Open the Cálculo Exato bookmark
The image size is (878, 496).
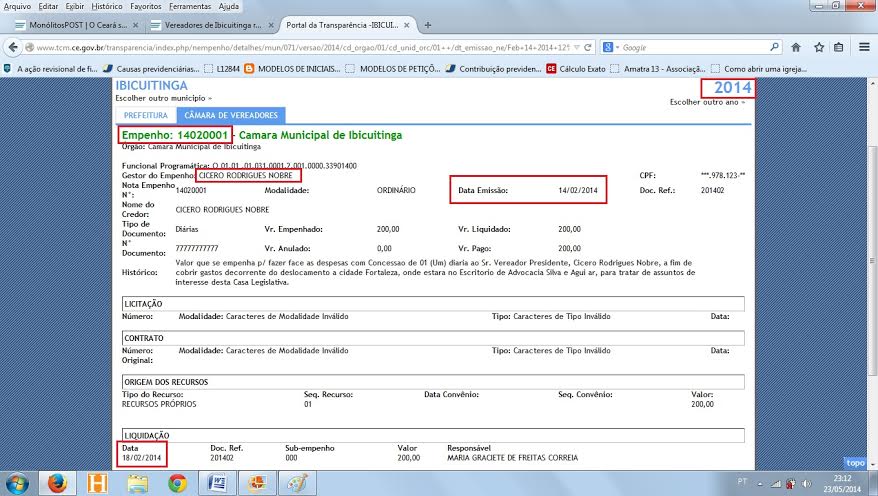coord(593,69)
